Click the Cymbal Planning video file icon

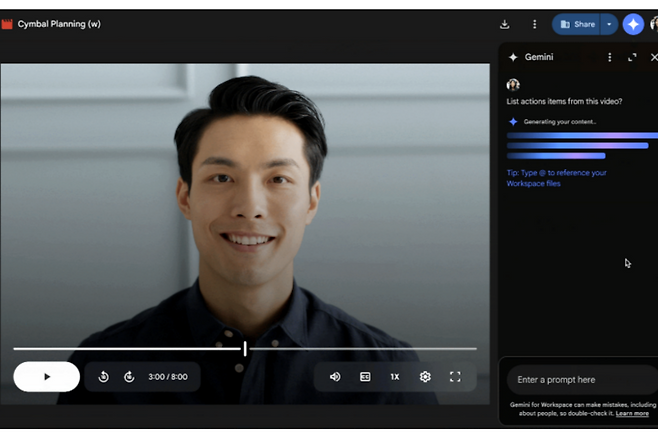pos(7,24)
